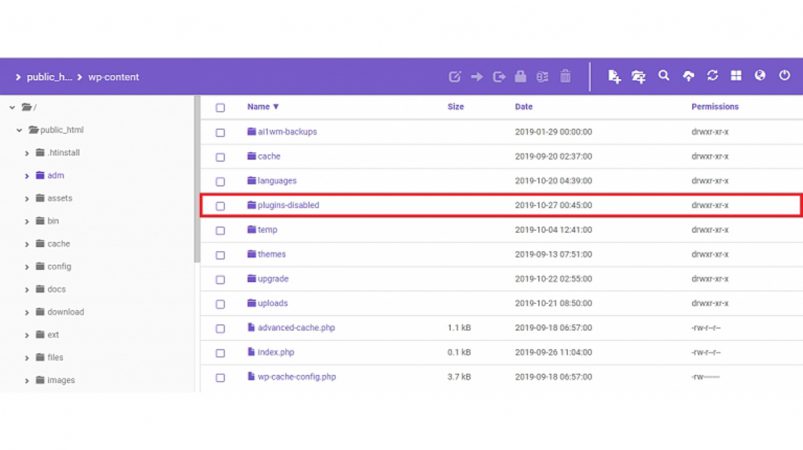This screenshot has width=803, height=450.
Task: Click the rename (edit) toolbar icon
Action: pos(454,77)
